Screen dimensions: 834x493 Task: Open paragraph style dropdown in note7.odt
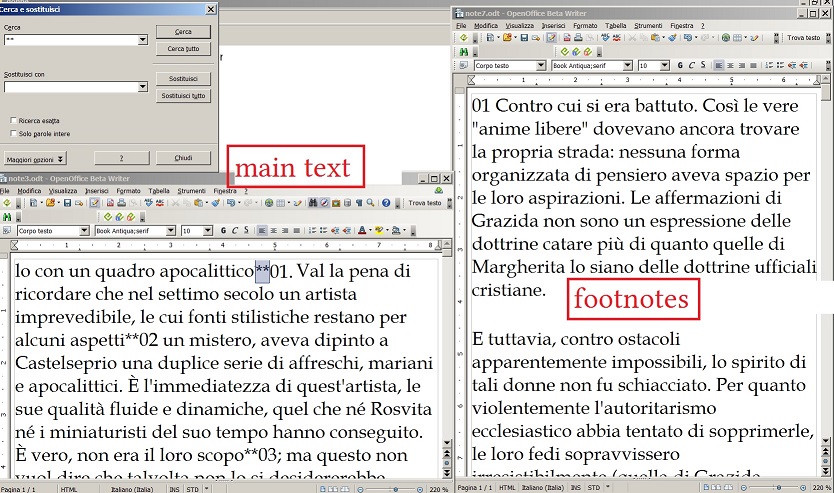click(x=541, y=65)
